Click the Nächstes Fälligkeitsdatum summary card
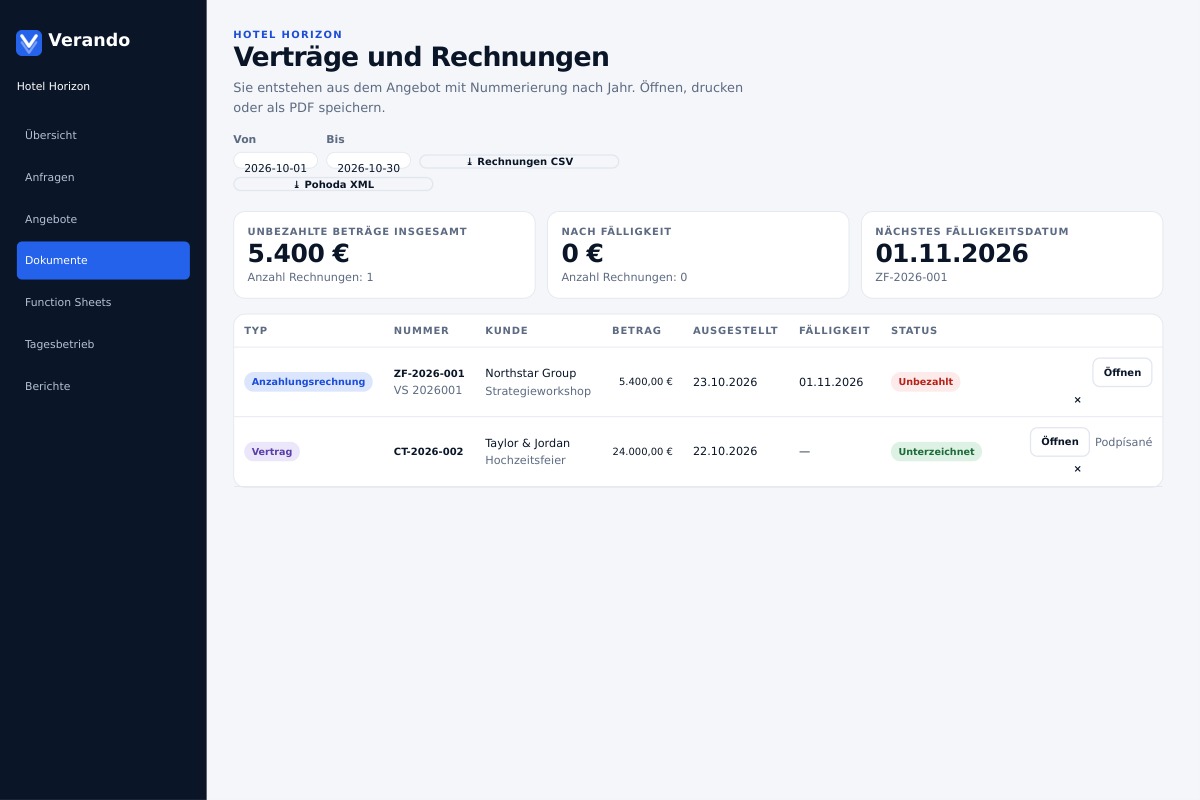Screen dimensions: 1200x800 click(x=1012, y=255)
